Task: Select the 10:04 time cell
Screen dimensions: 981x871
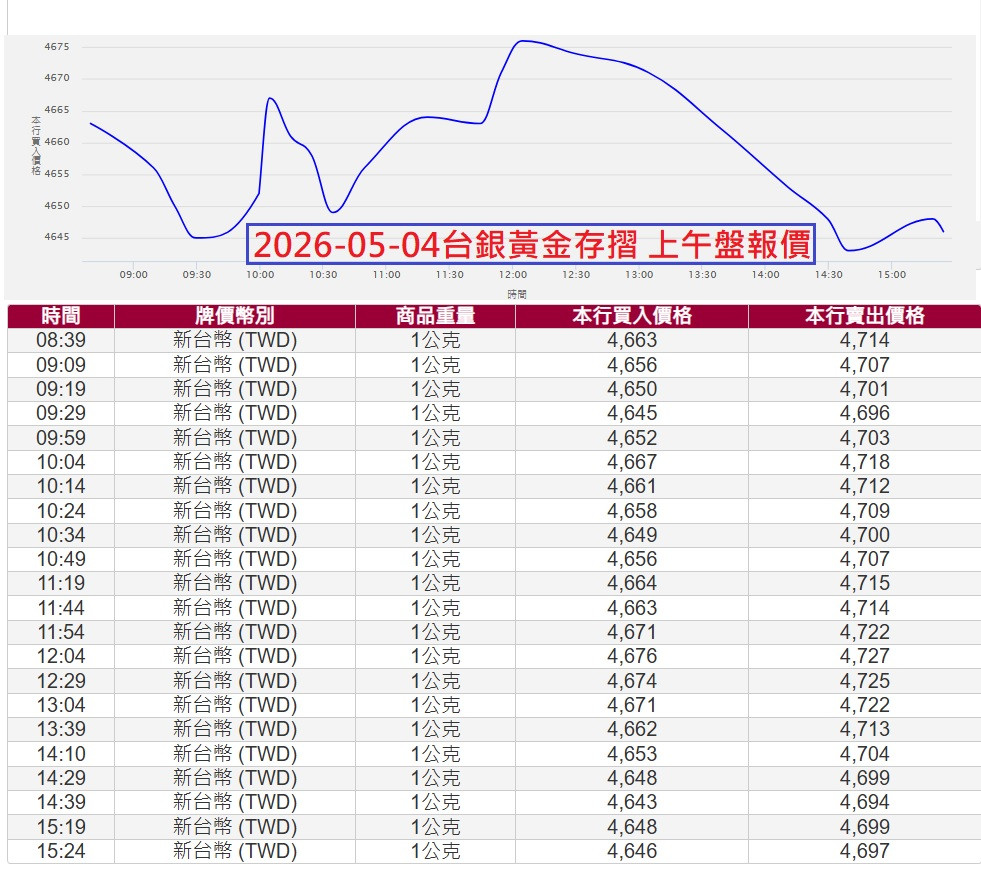Action: click(61, 462)
